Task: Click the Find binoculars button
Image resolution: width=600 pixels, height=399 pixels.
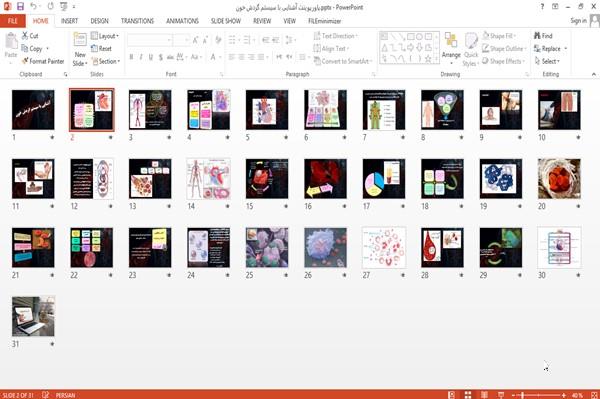Action: (x=543, y=36)
